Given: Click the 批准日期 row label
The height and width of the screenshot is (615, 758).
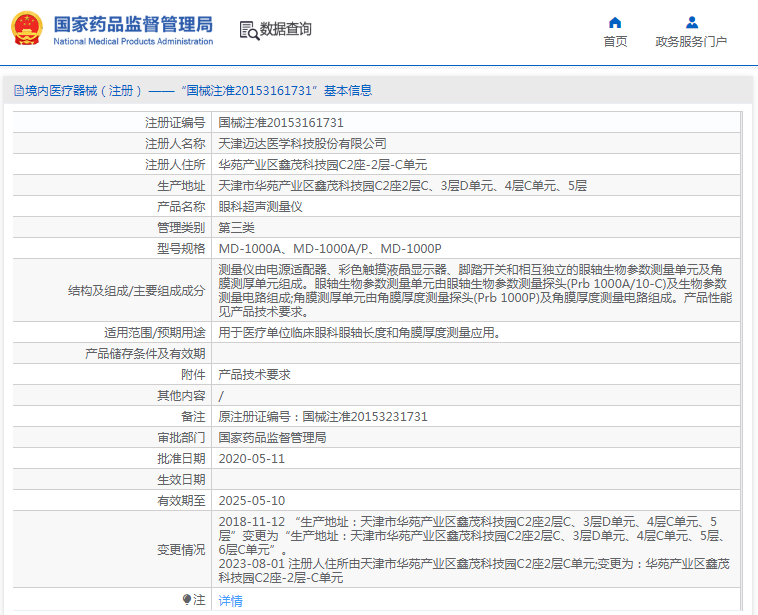Looking at the screenshot, I should point(181,459).
